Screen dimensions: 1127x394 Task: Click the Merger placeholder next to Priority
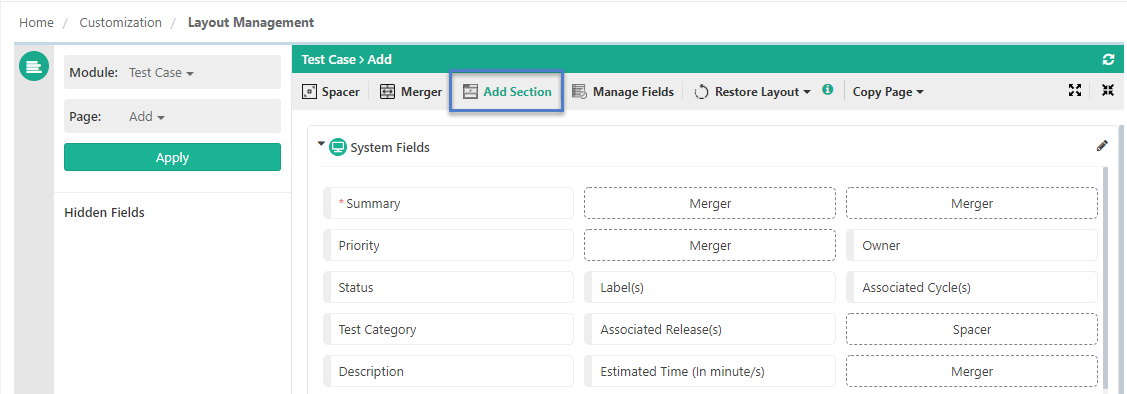[710, 245]
